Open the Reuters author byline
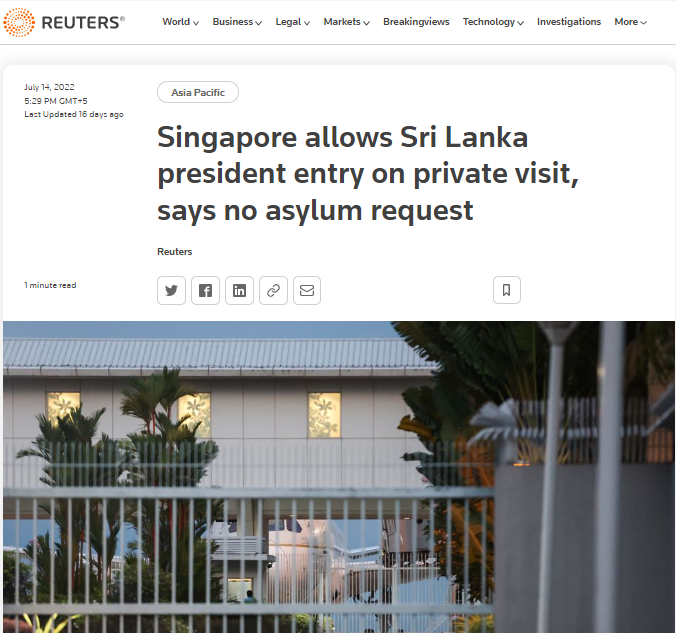The height and width of the screenshot is (633, 676). coord(175,251)
